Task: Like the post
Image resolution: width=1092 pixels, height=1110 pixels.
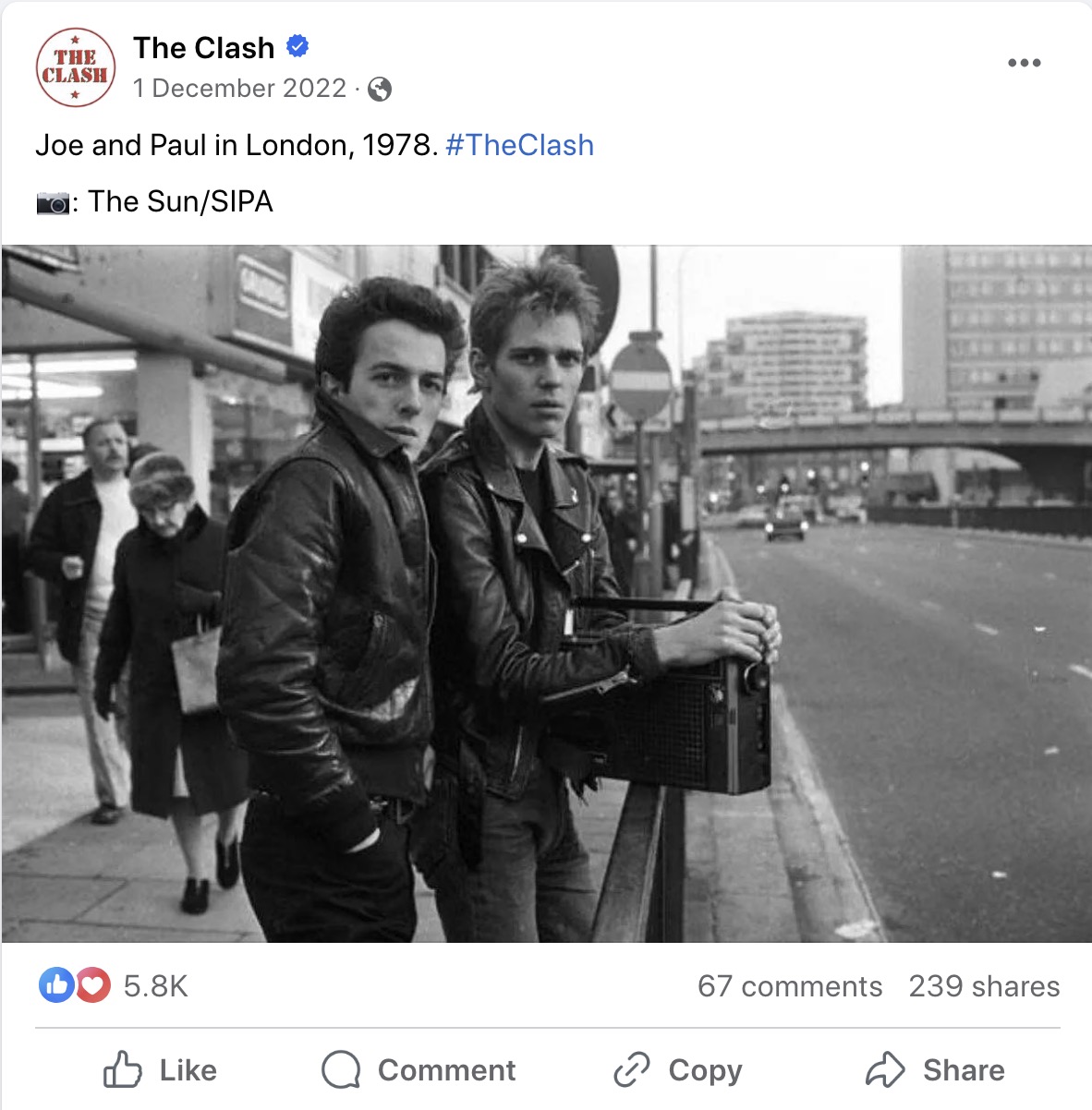Action: coord(160,1070)
